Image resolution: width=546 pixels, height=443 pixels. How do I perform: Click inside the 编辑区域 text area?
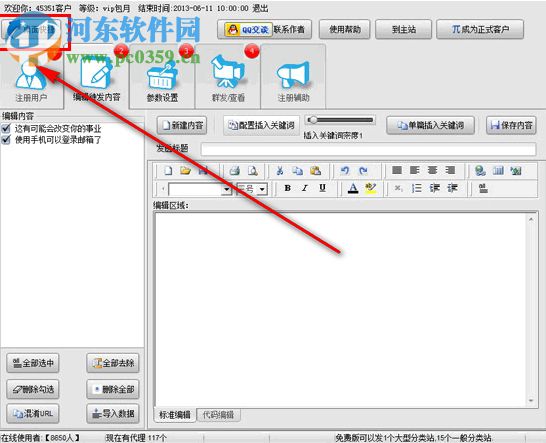(341, 309)
